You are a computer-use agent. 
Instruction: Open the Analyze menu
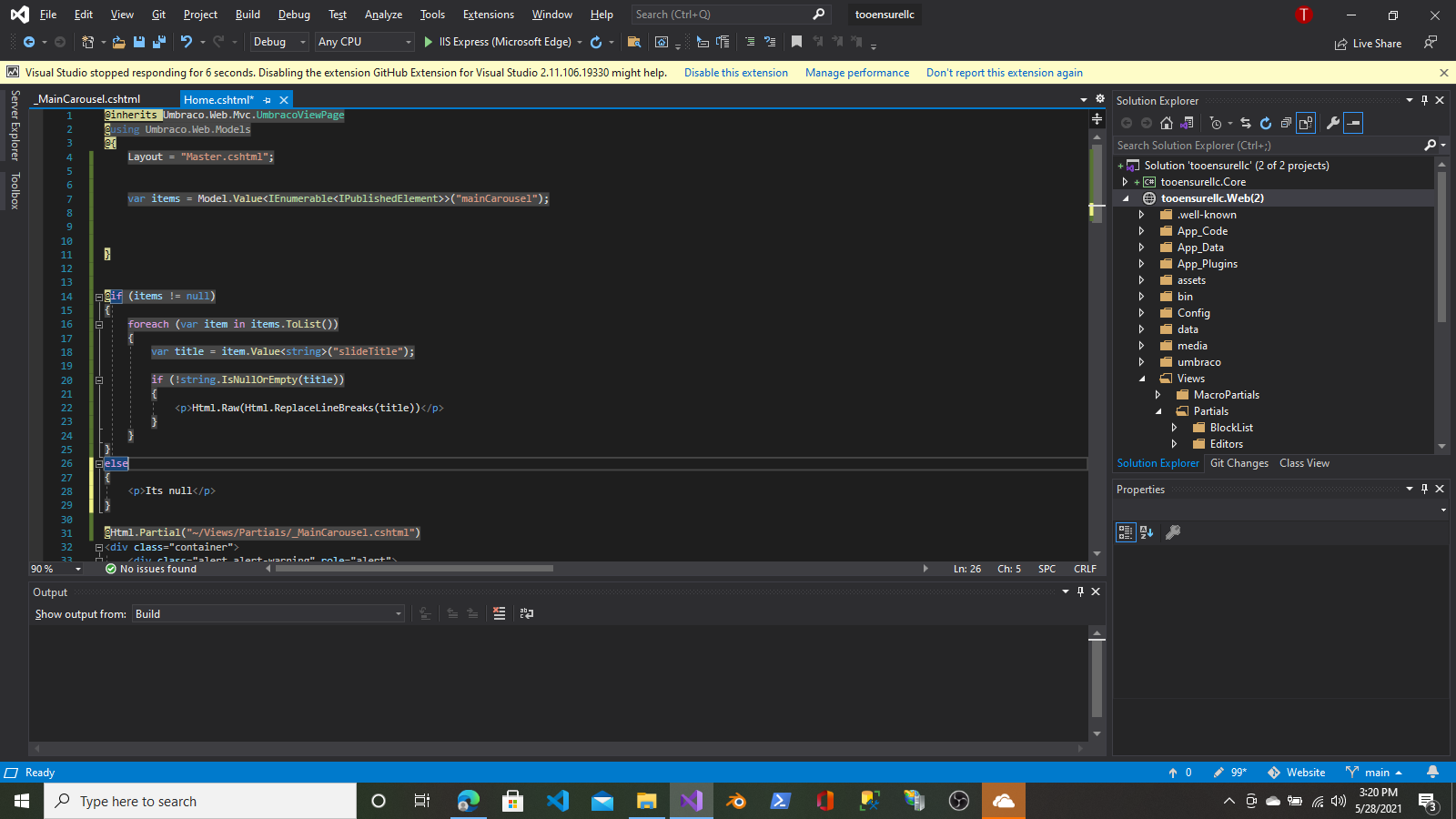click(383, 15)
